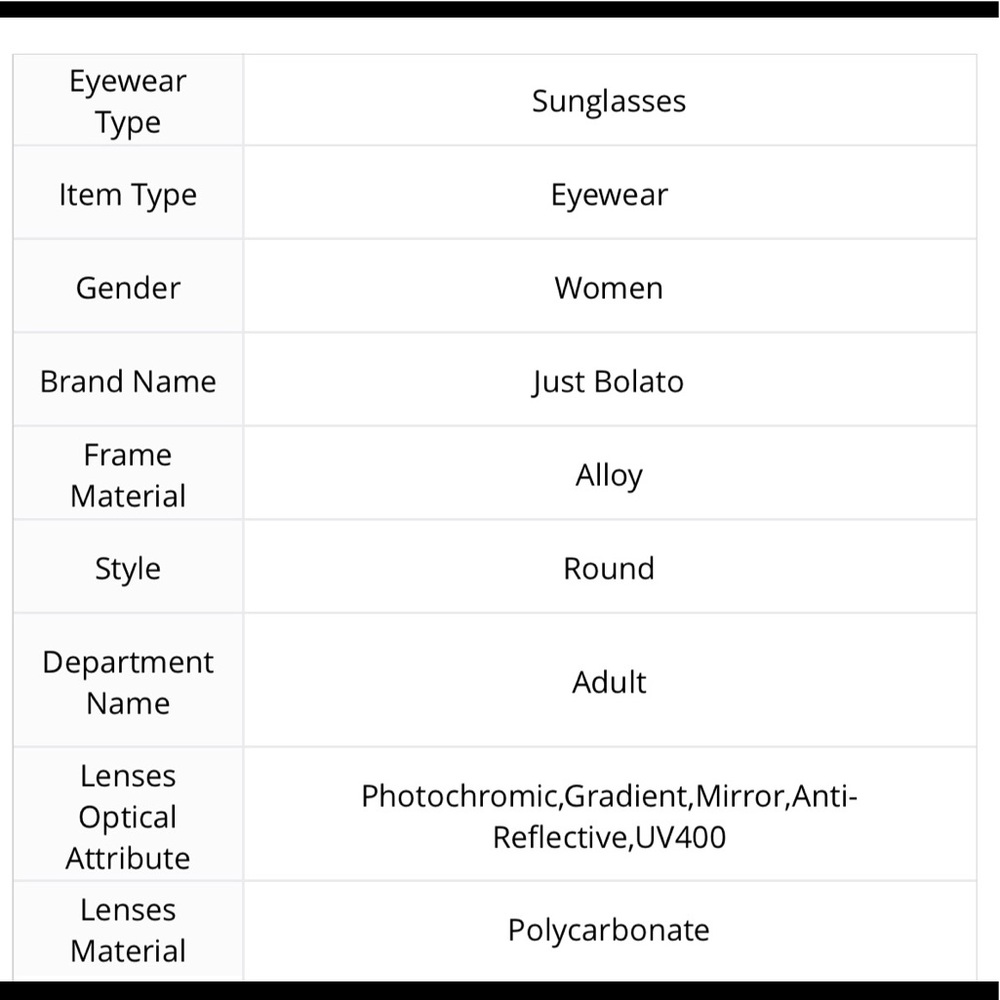Select the Polycarbonate value cell
The height and width of the screenshot is (1000, 1000).
coord(609,931)
